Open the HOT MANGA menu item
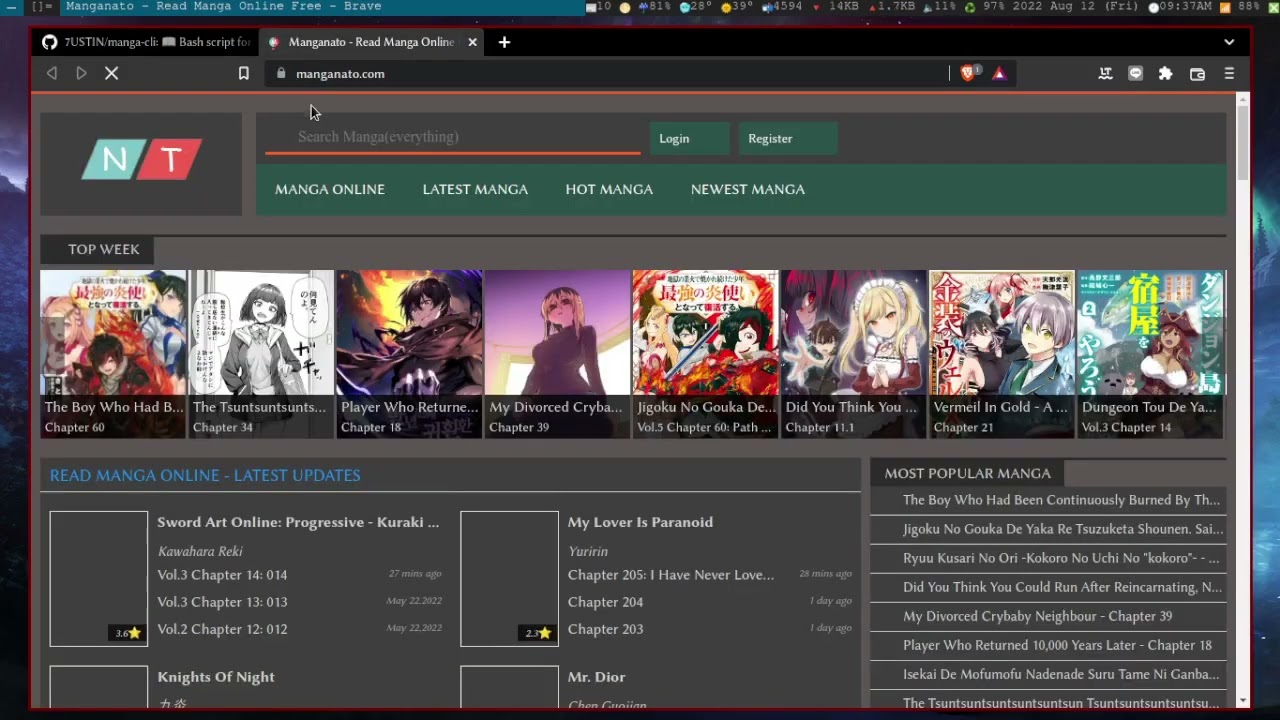1280x720 pixels. (x=609, y=189)
